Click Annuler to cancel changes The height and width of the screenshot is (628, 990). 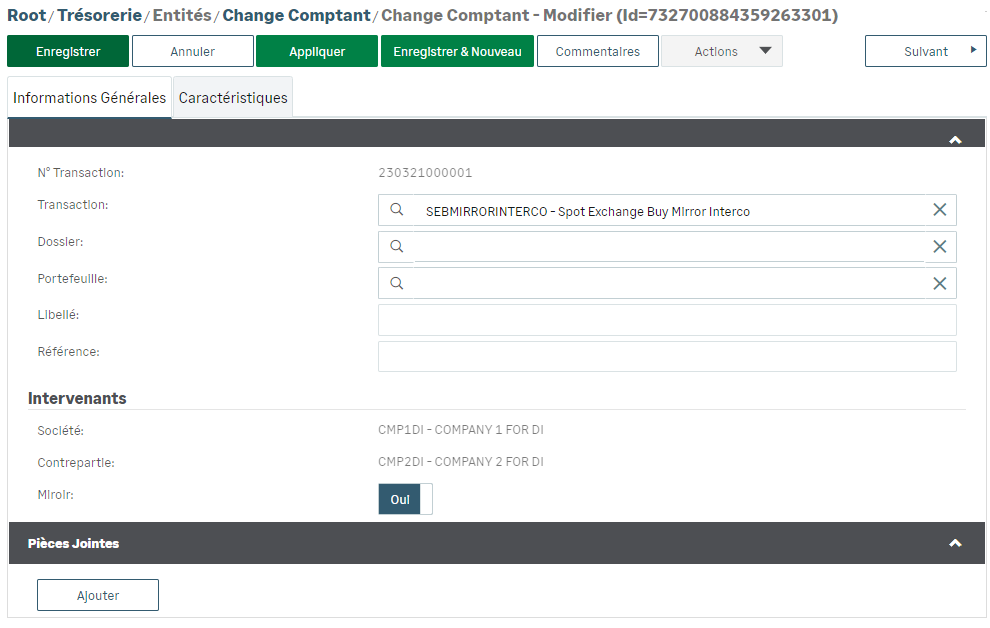(192, 51)
